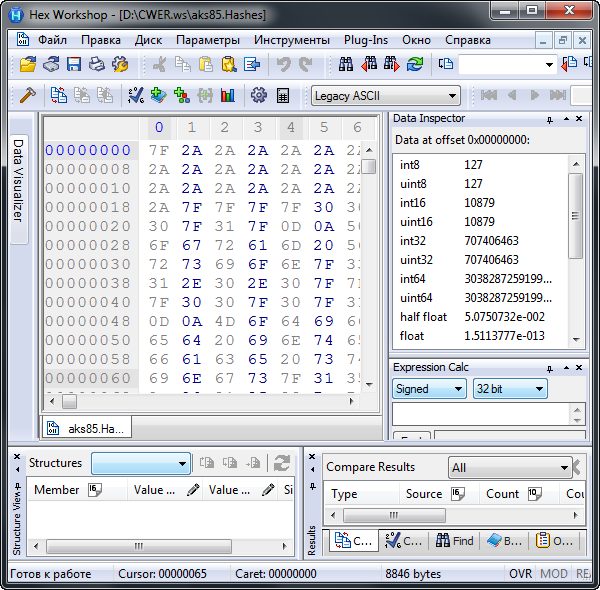Pin the Data Inspector panel
600x590 pixels.
coord(549,119)
